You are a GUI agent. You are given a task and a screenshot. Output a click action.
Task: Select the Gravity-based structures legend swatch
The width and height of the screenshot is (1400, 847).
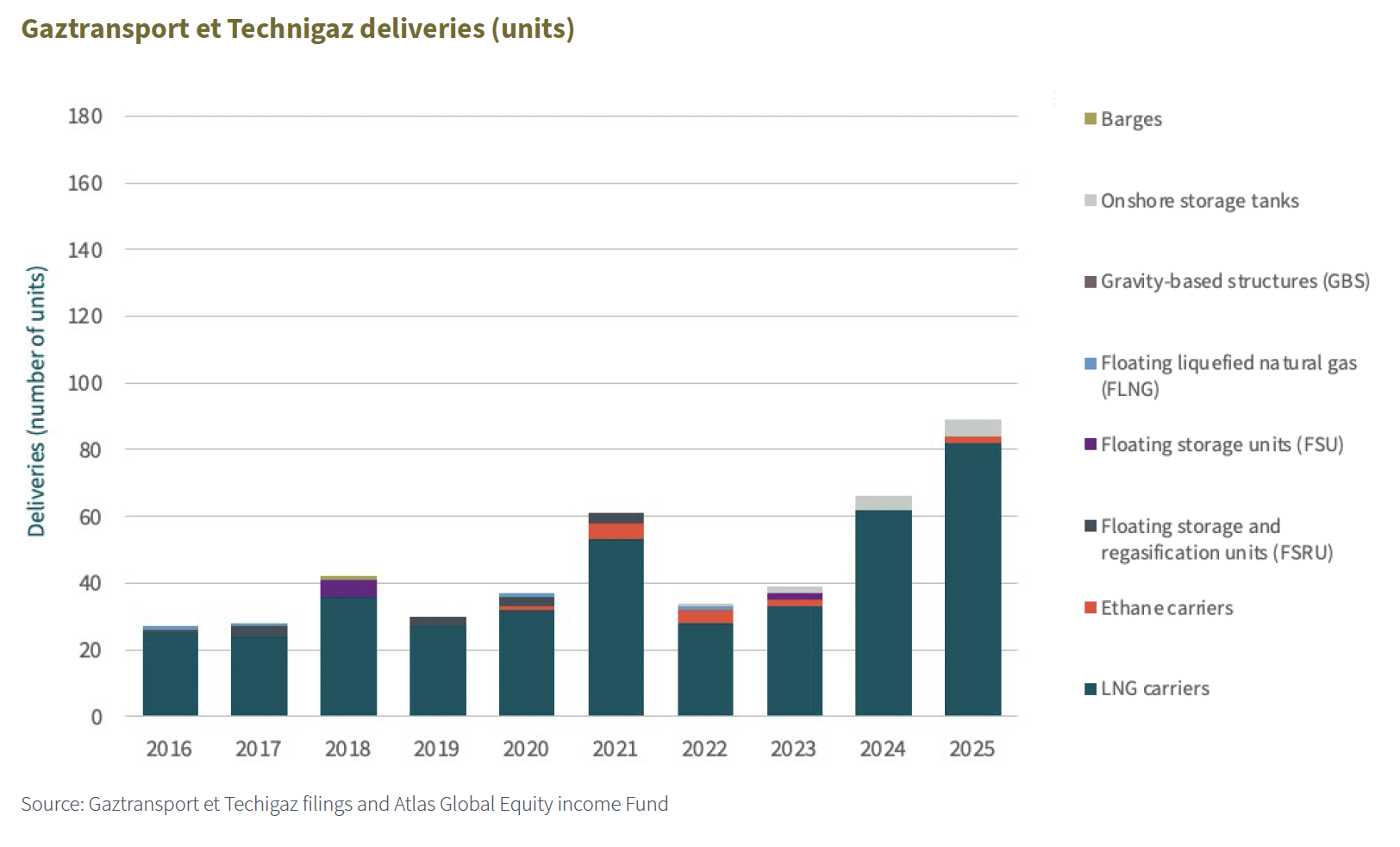tap(1091, 282)
